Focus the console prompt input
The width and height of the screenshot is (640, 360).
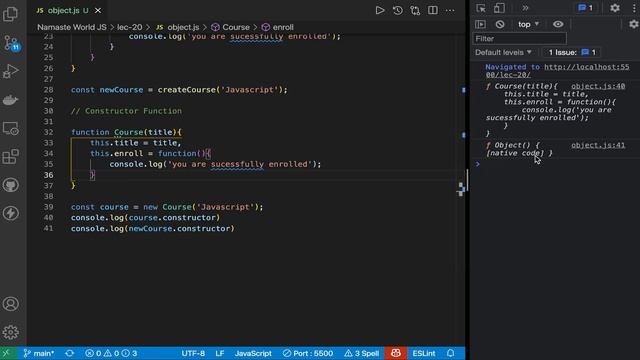coord(558,164)
